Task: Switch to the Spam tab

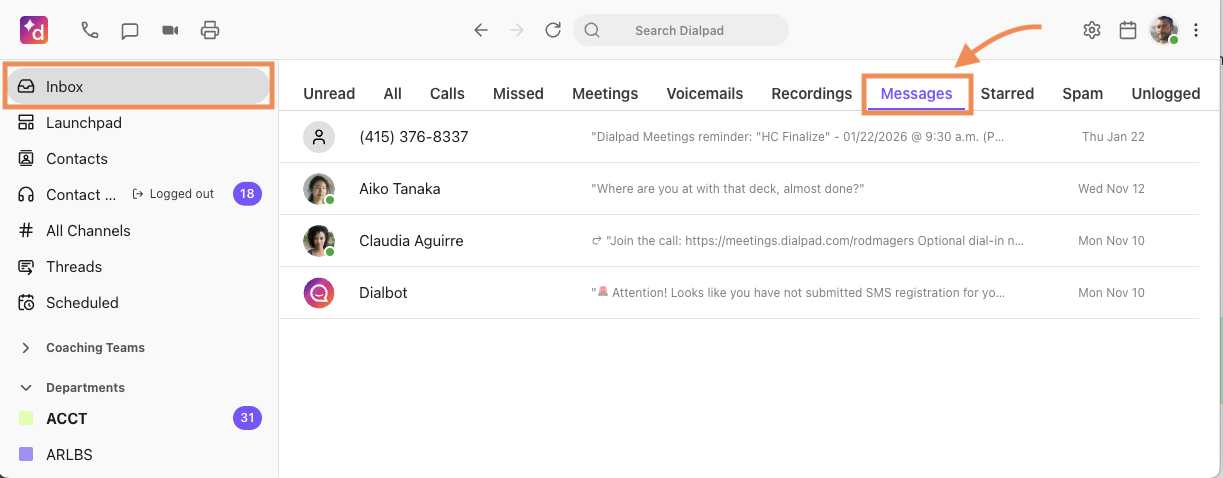Action: (x=1082, y=94)
